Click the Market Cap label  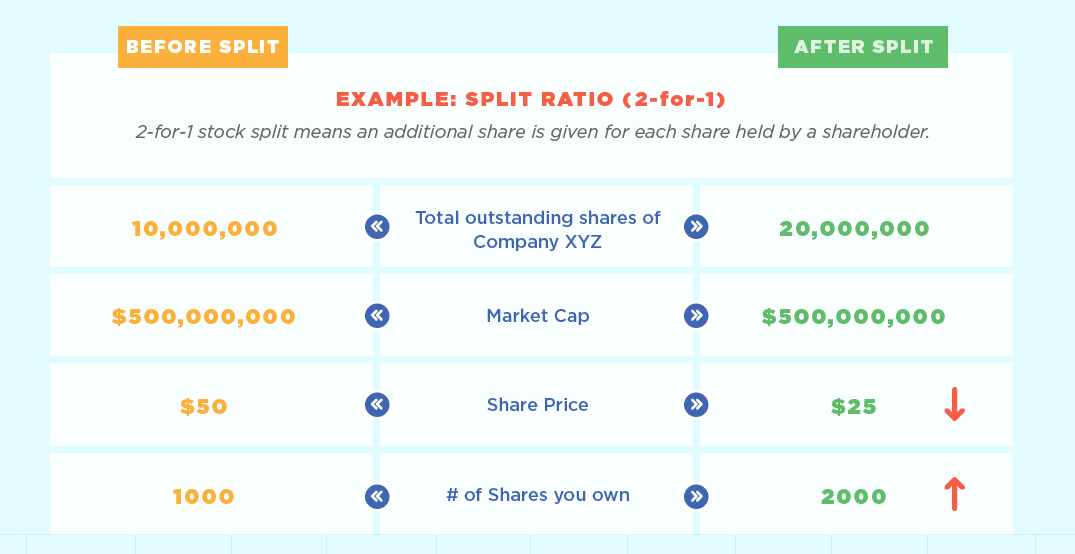(x=538, y=315)
